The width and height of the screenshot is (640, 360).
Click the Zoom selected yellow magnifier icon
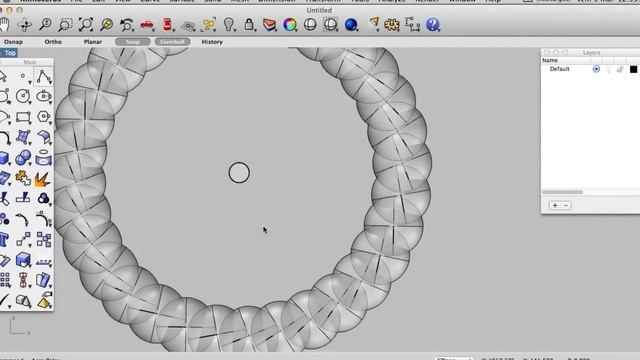(x=106, y=24)
